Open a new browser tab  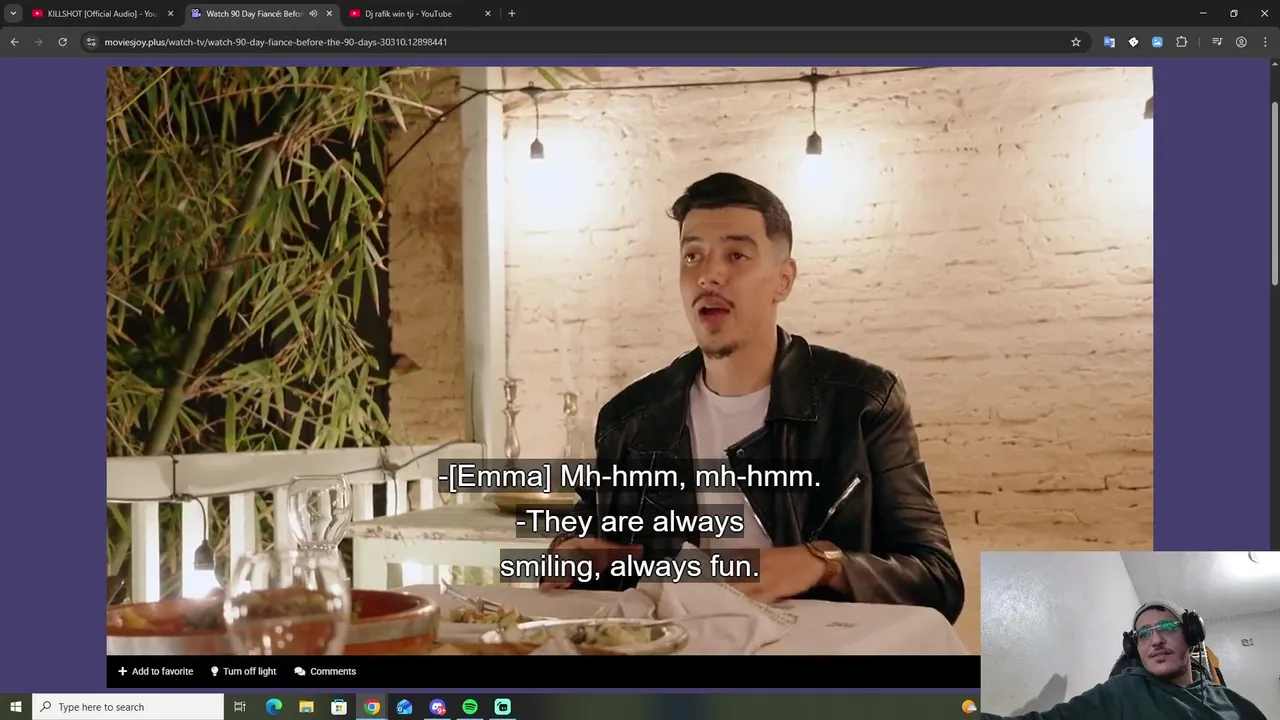click(511, 13)
